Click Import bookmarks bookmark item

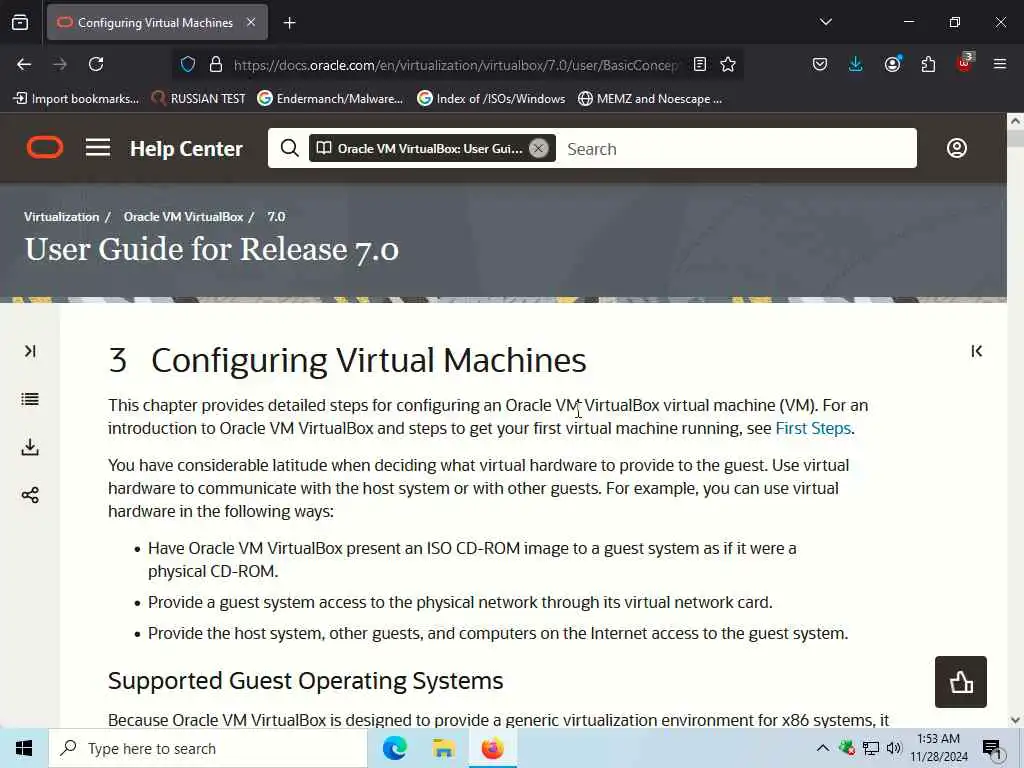[76, 99]
